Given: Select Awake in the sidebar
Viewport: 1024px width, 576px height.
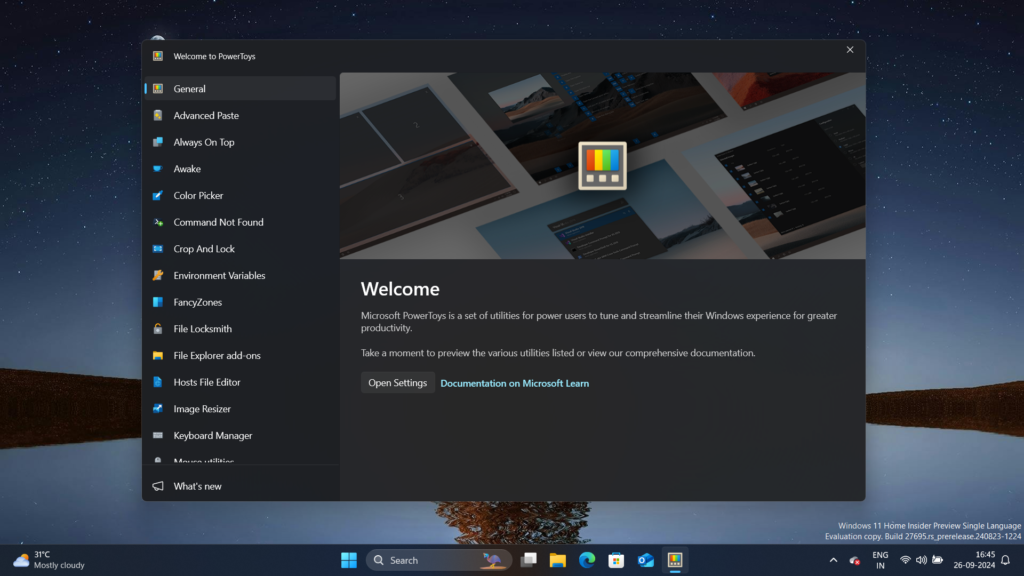Looking at the screenshot, I should tap(240, 168).
